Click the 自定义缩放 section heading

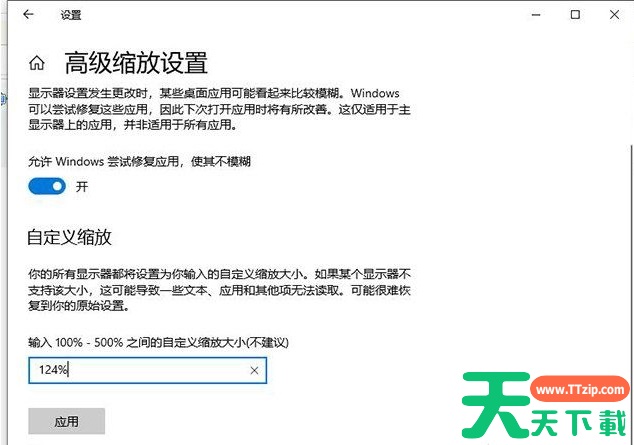(x=69, y=237)
